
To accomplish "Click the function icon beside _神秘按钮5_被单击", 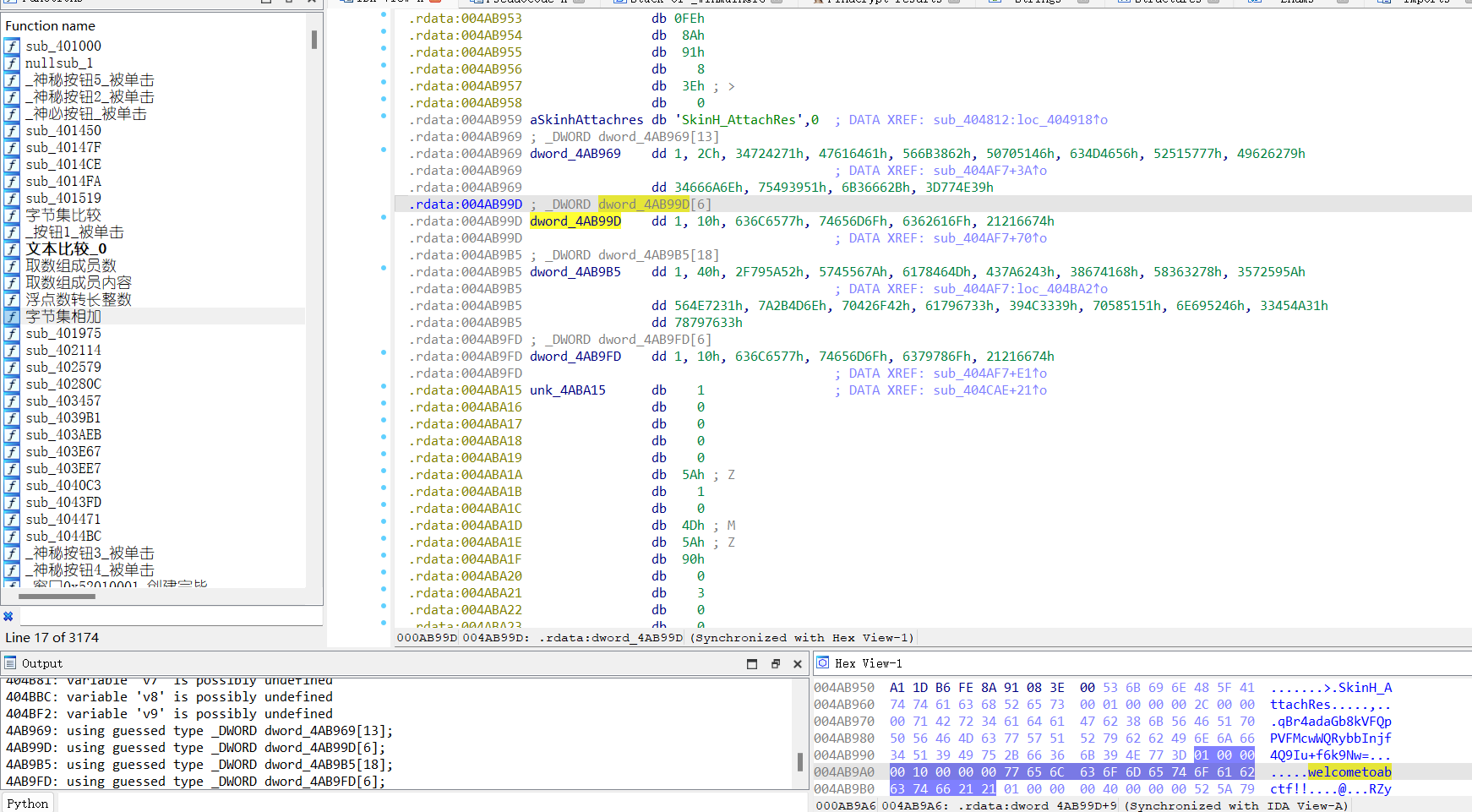I will (x=12, y=80).
